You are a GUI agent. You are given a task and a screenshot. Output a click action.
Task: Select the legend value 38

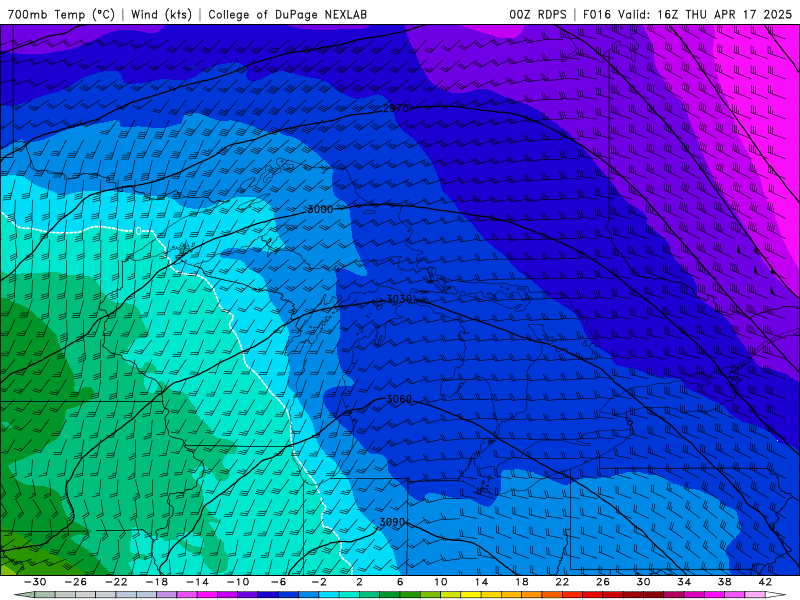point(724,582)
